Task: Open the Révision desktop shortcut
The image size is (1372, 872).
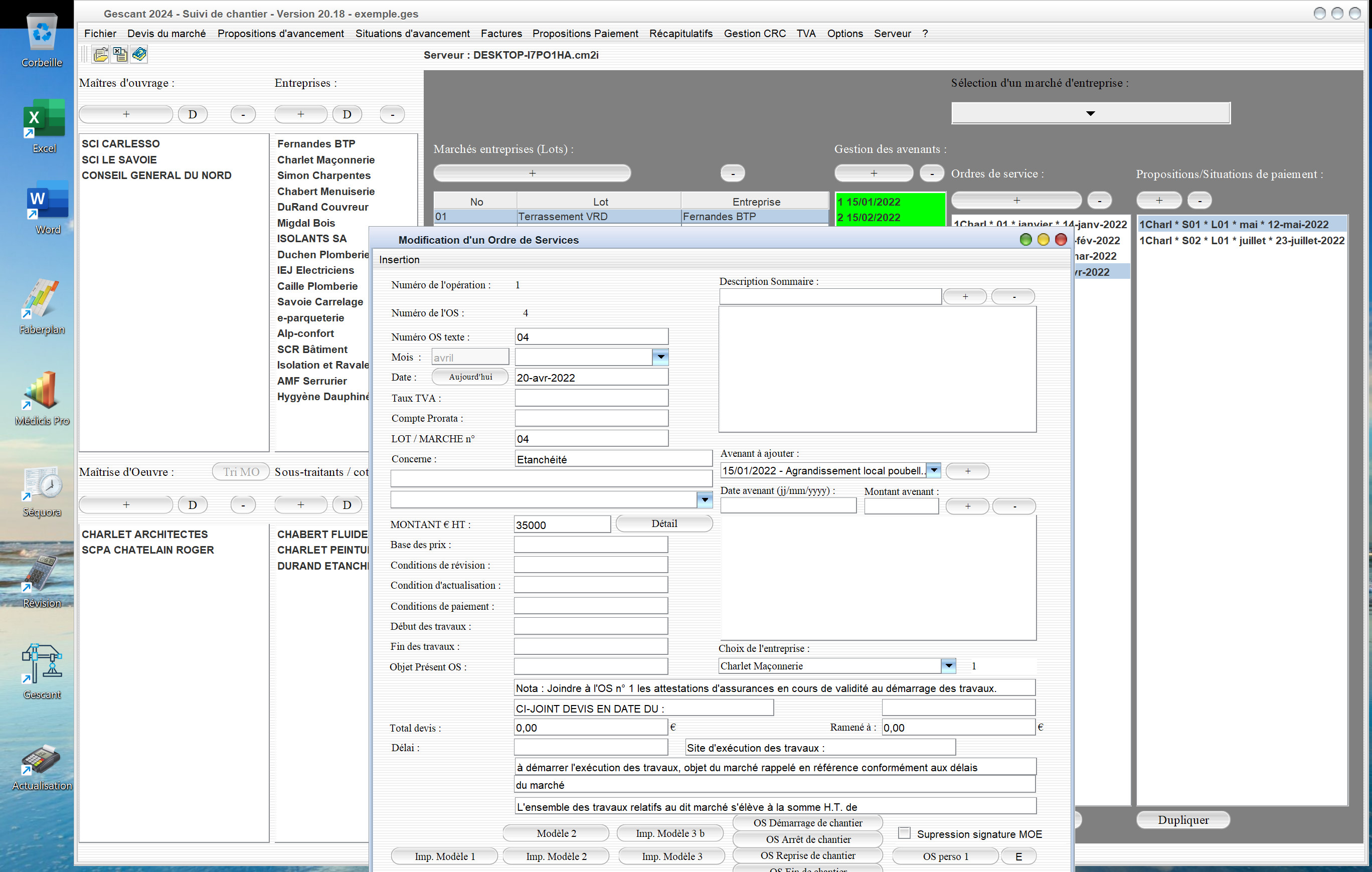Action: [x=42, y=582]
